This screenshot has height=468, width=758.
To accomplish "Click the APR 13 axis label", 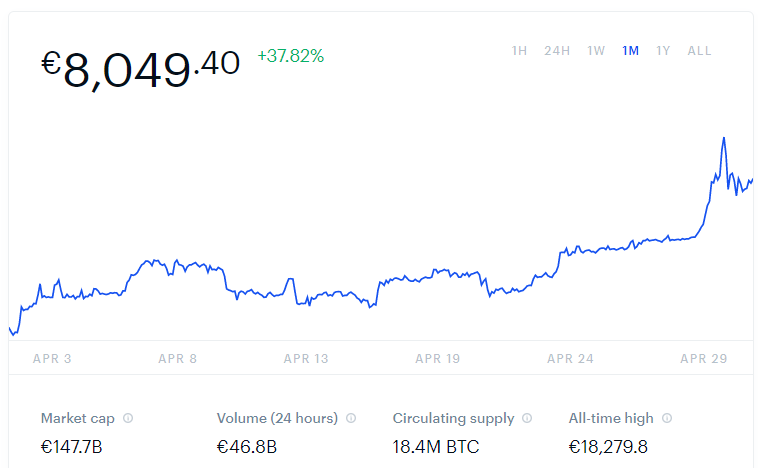I will click(x=306, y=359).
